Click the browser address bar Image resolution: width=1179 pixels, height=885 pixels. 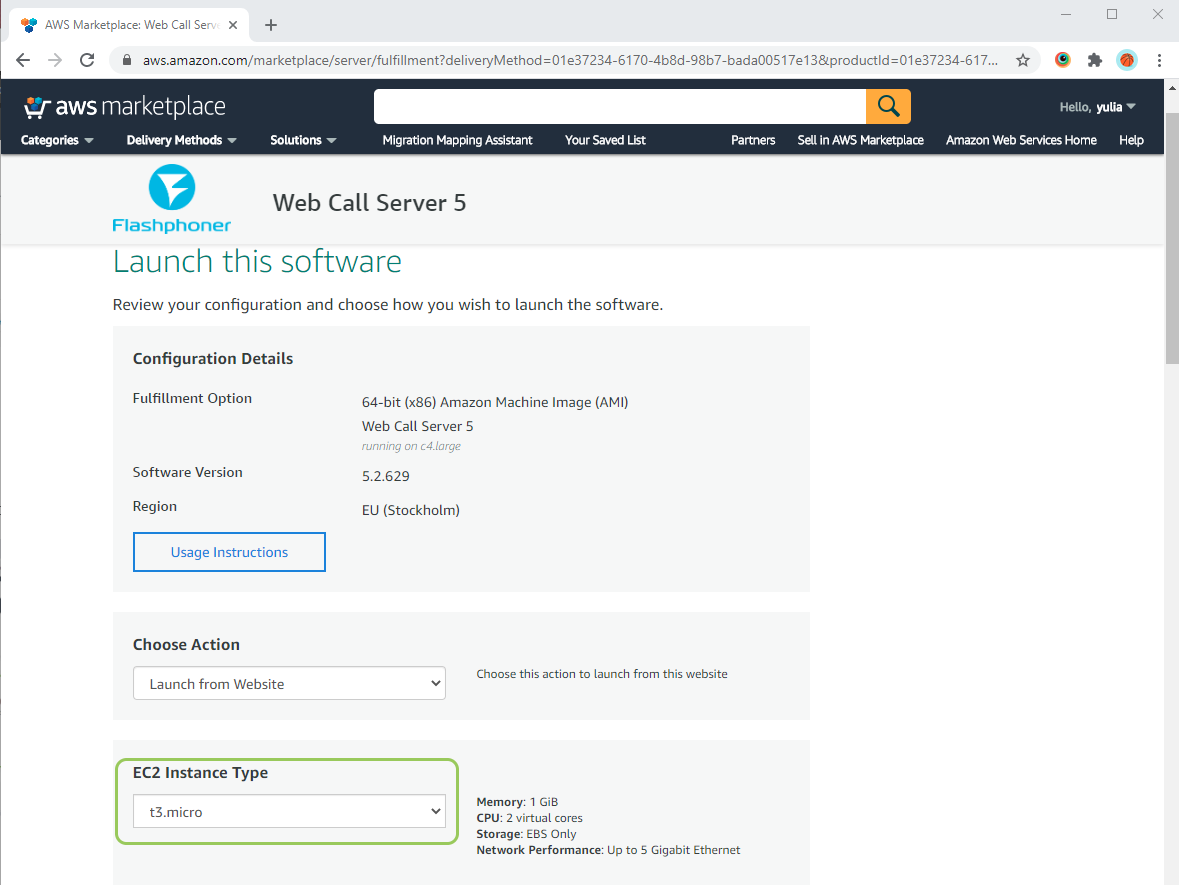(x=570, y=60)
